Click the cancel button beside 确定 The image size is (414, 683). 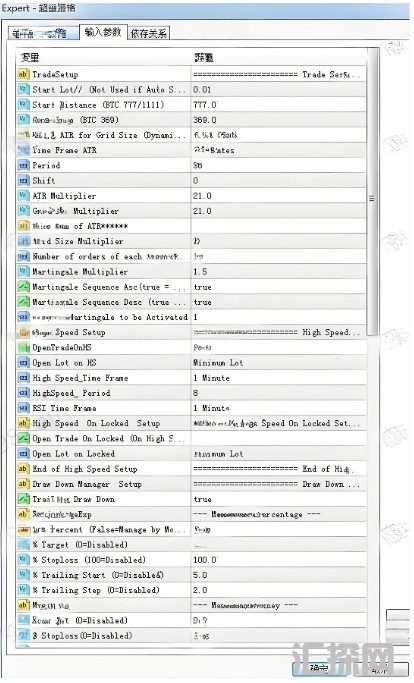click(x=377, y=668)
